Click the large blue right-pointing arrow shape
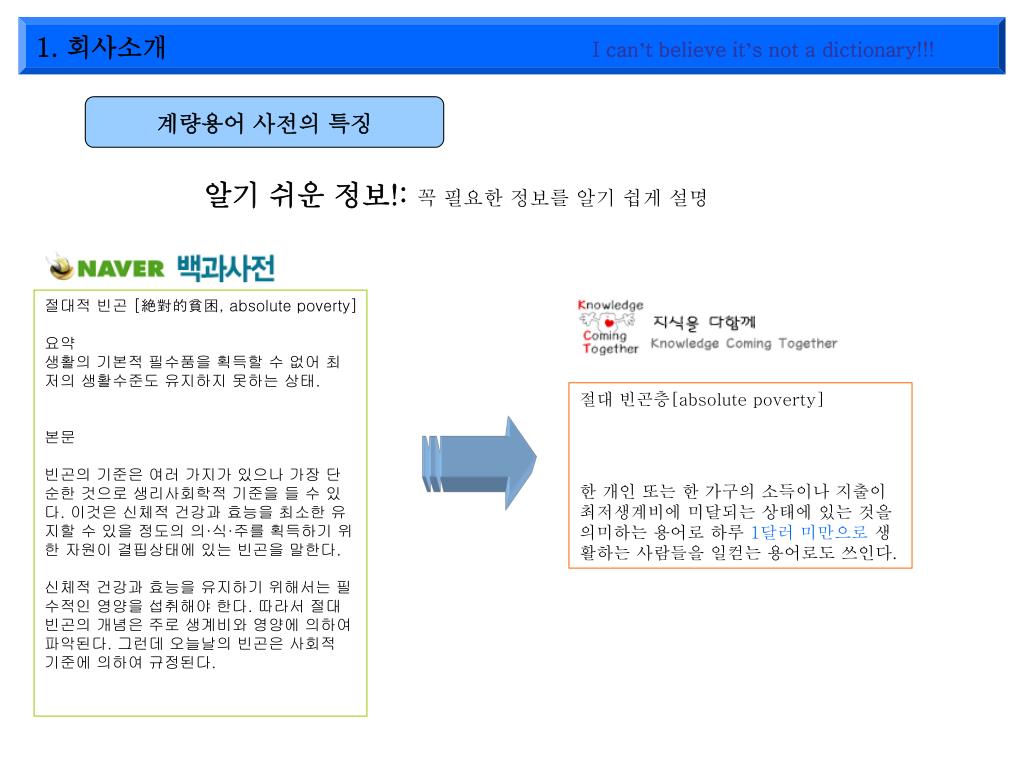Viewport: 1024px width, 768px height. [479, 462]
